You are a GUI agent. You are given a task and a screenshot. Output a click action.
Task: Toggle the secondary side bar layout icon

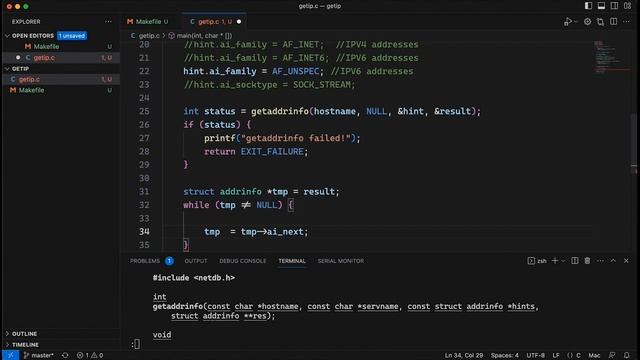coord(614,6)
